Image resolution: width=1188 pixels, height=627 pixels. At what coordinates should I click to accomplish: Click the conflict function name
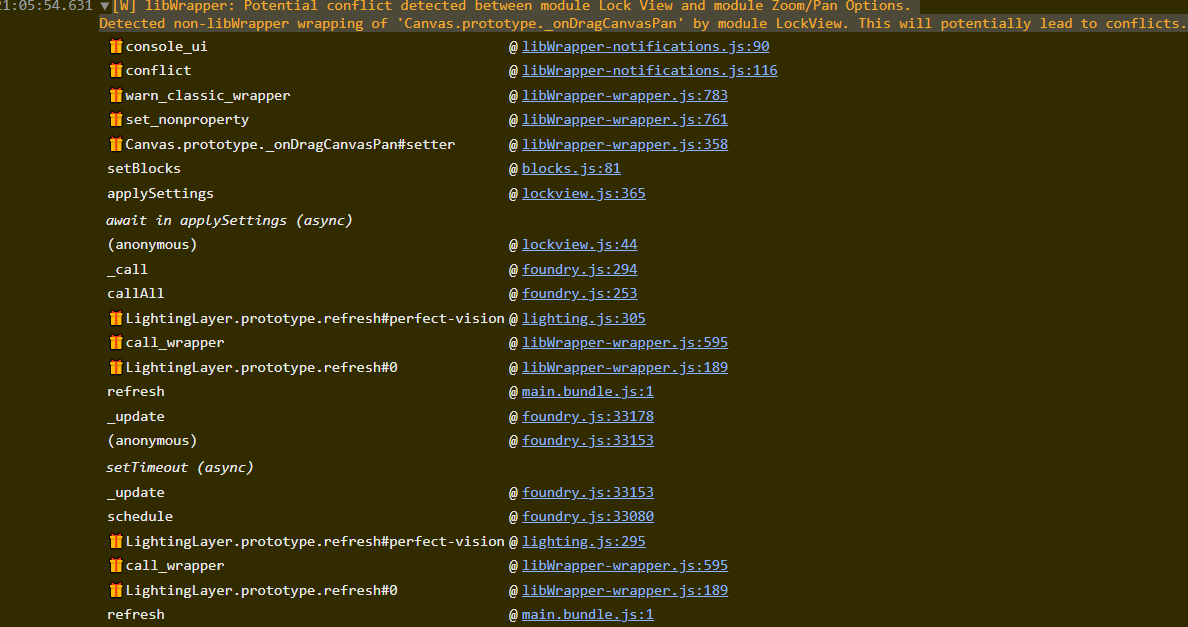(158, 70)
